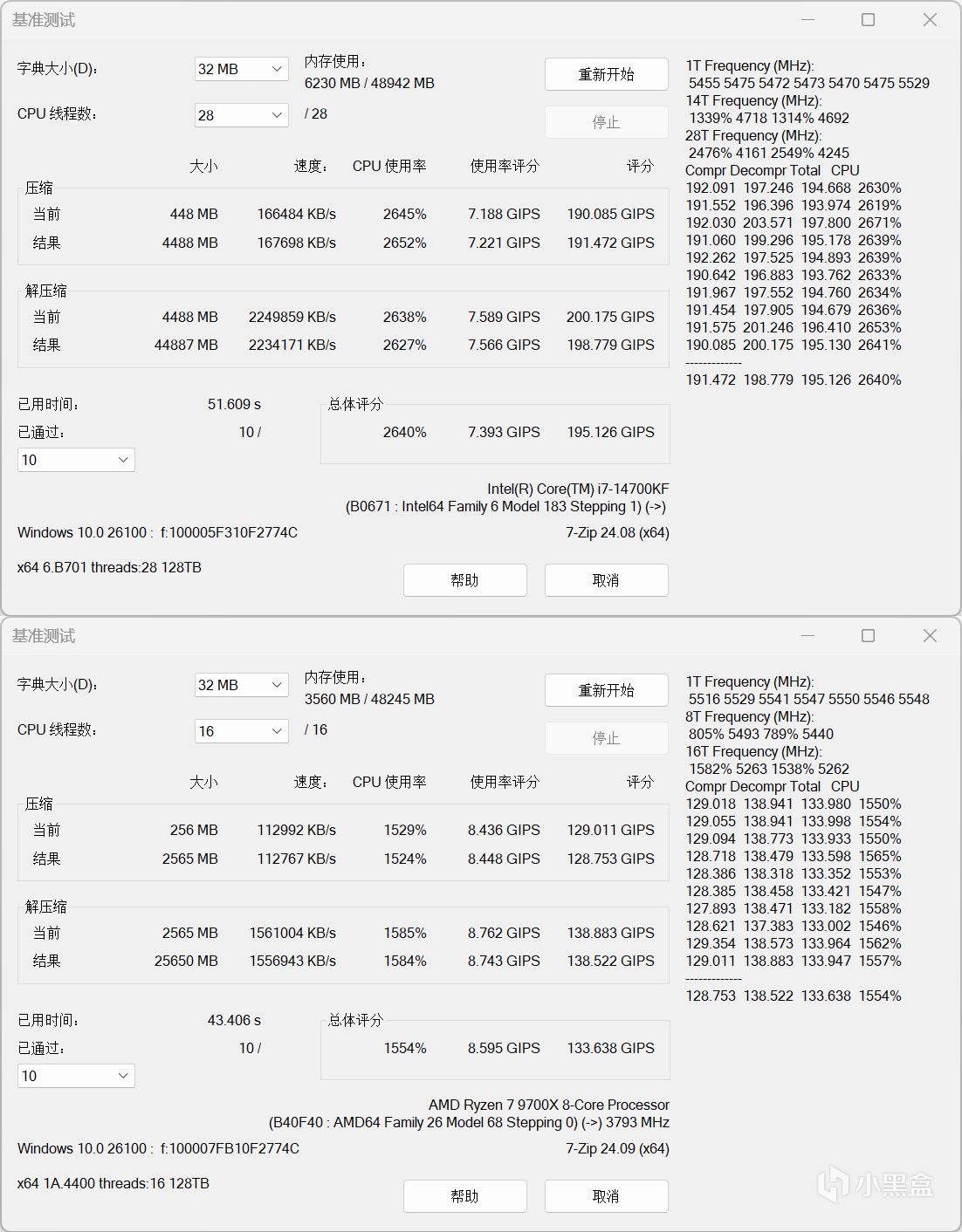
Task: Click usage rating 7.393 GIPS in top window
Action: click(x=504, y=432)
